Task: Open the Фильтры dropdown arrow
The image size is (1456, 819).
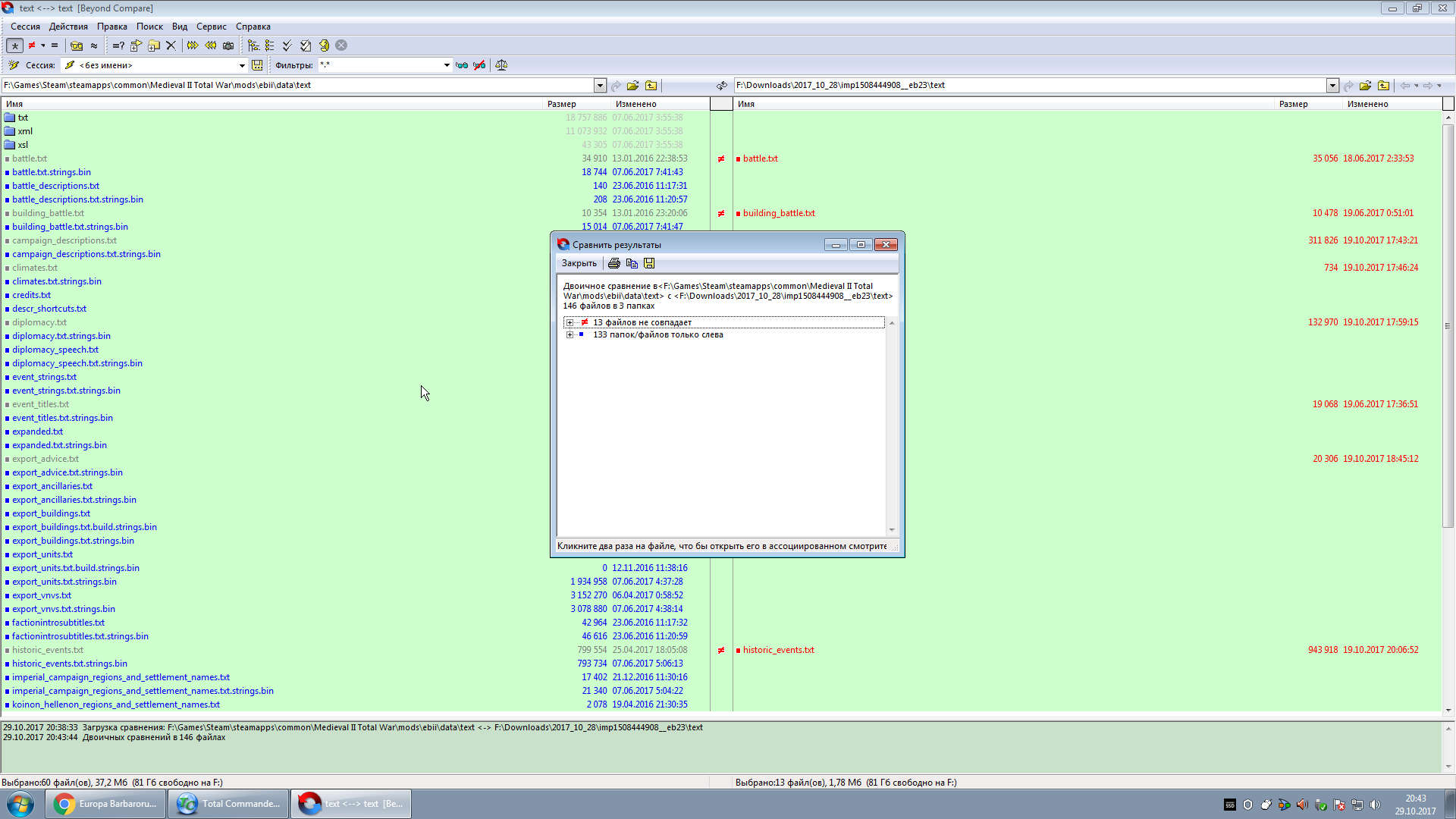Action: (447, 65)
